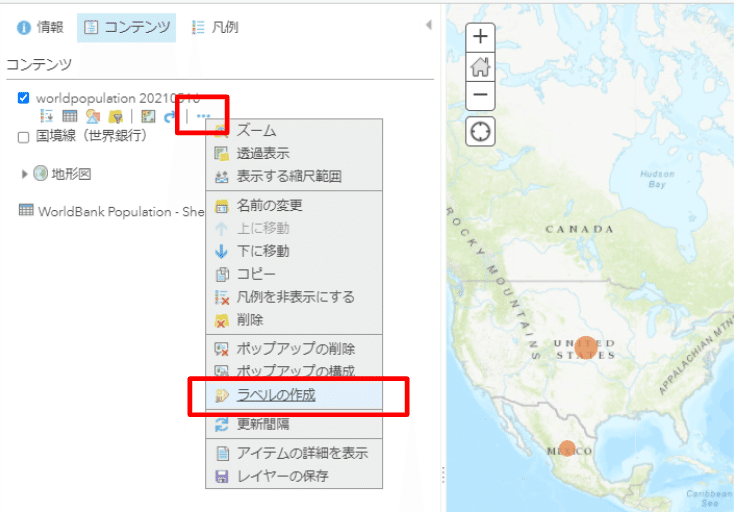Click orange circle over United States
This screenshot has height=512, width=736.
coord(586,348)
